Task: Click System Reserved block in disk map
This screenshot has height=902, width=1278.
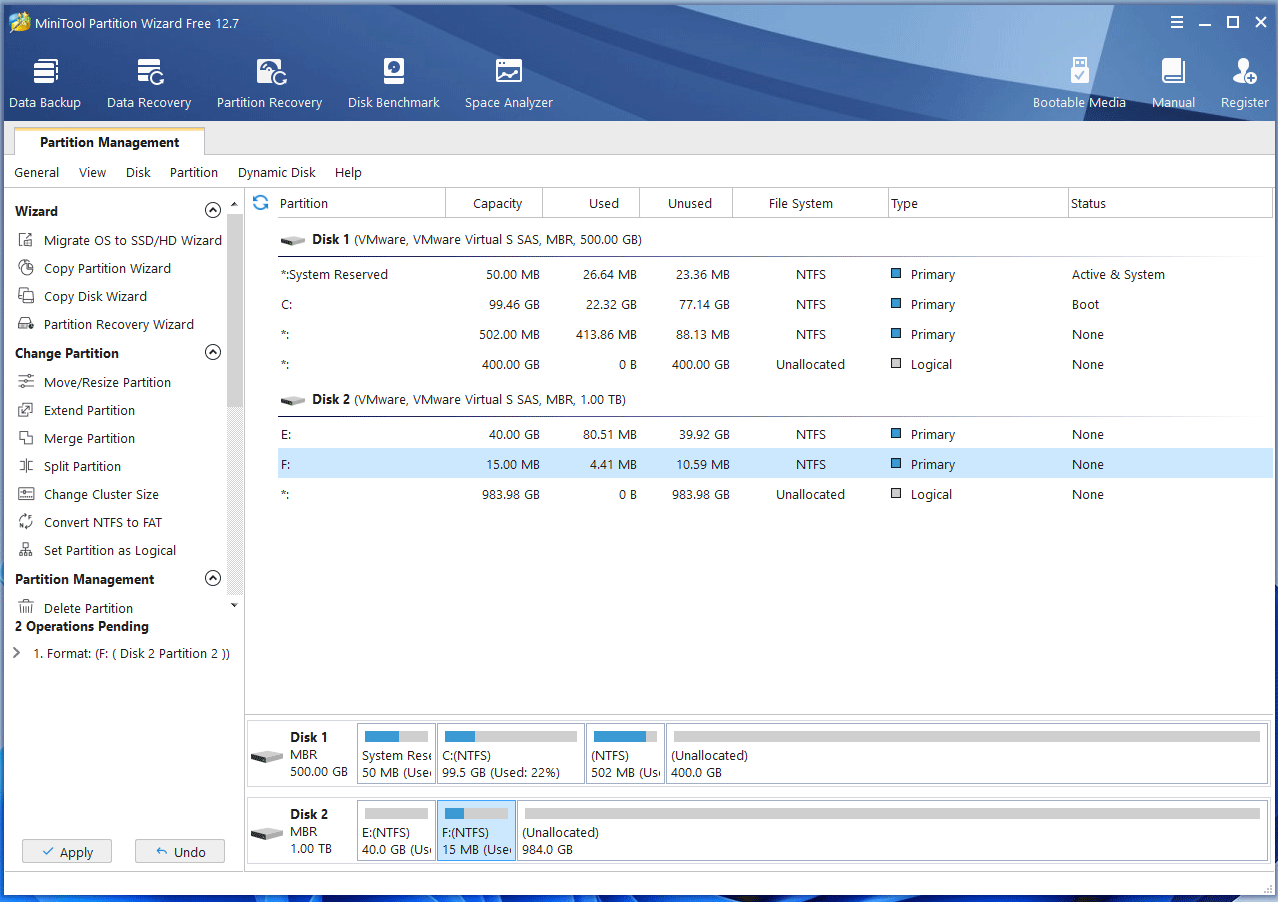Action: [x=396, y=754]
